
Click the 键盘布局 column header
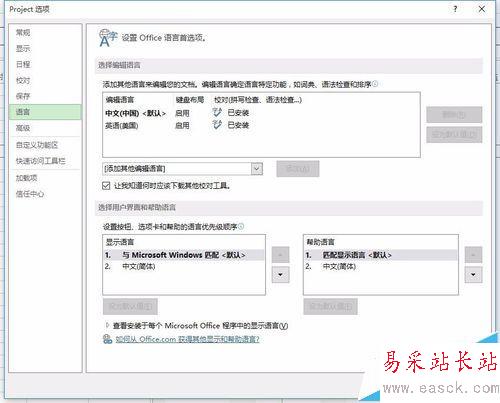[190, 100]
